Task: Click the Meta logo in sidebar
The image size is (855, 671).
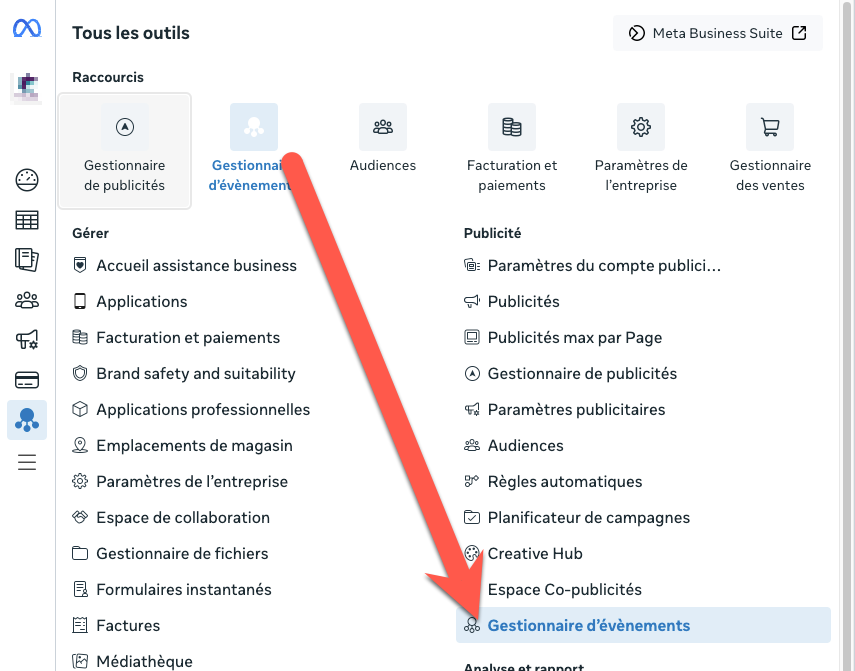Action: [27, 28]
